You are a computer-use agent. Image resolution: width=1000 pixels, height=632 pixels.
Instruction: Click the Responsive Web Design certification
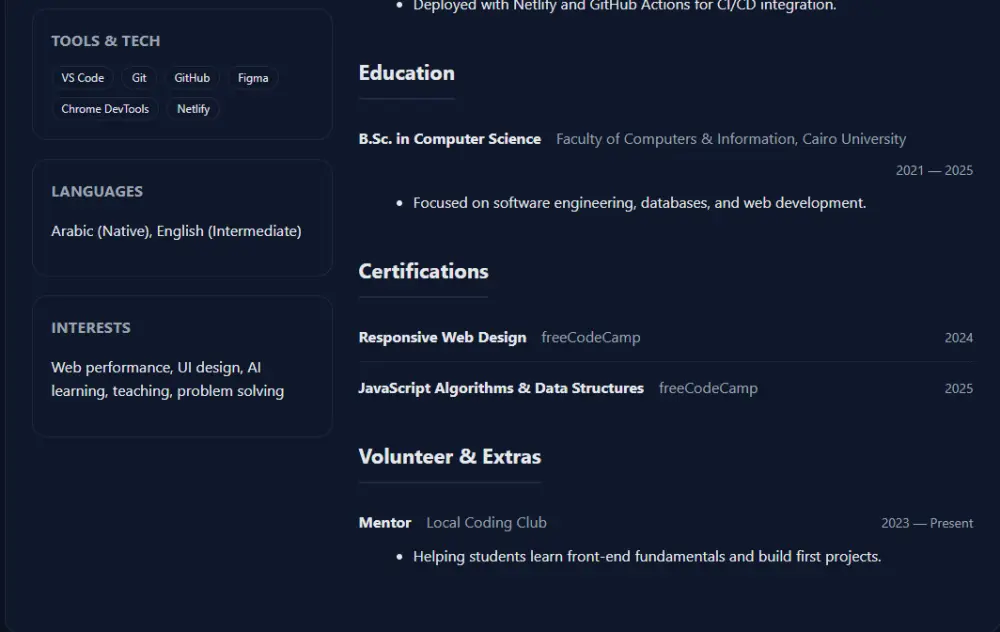click(x=443, y=337)
